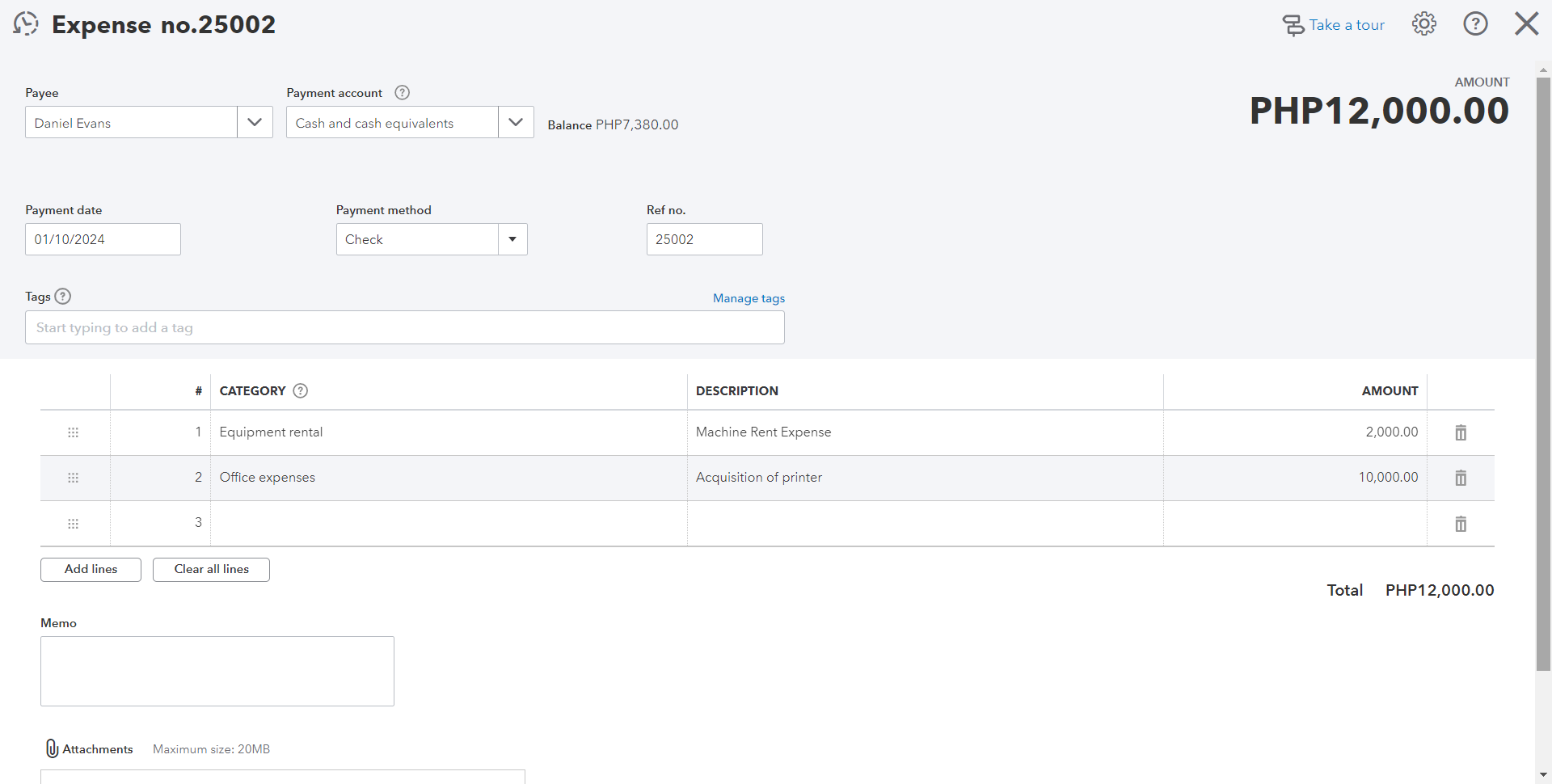This screenshot has width=1552, height=784.
Task: Click the Attachments label
Action: [98, 749]
